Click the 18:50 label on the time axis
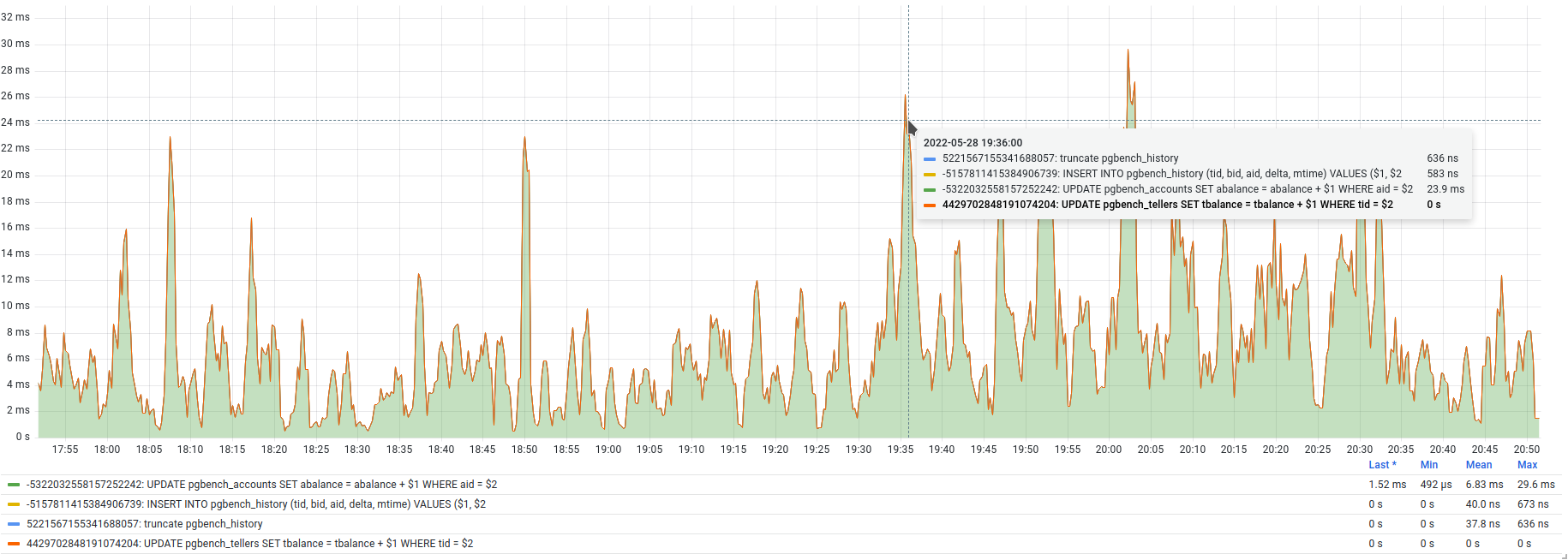This screenshot has height=560, width=1568. (524, 450)
